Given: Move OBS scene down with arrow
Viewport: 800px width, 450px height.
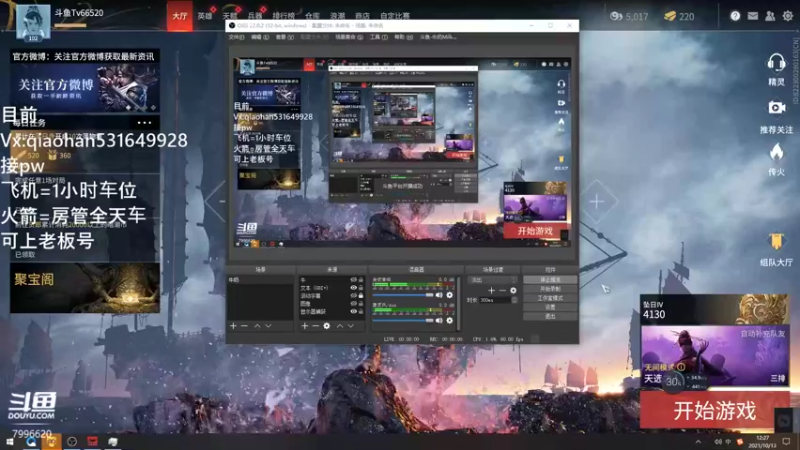Looking at the screenshot, I should [x=268, y=326].
